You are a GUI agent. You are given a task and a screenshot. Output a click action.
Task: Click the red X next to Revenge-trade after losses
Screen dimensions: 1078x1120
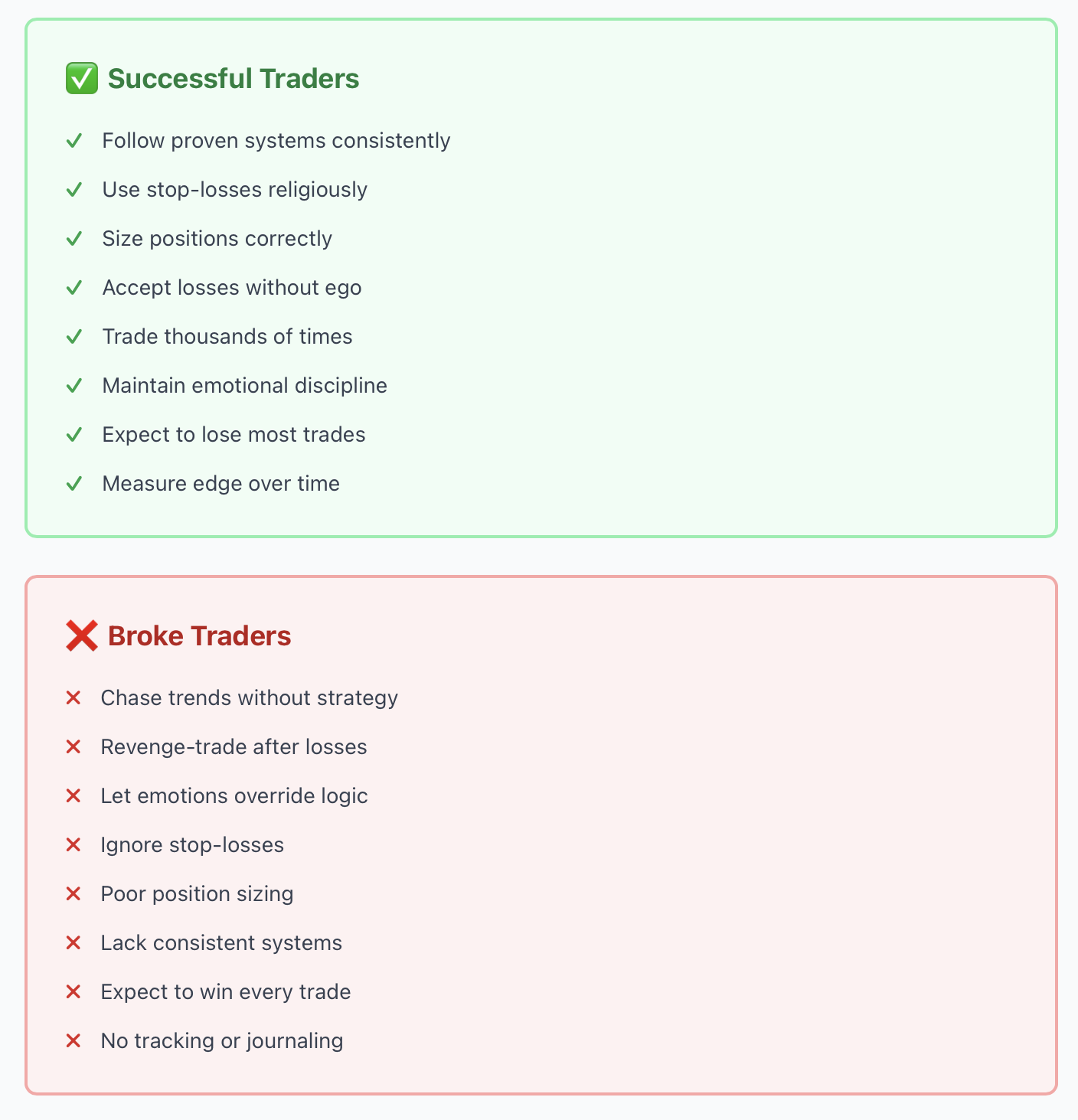(x=73, y=747)
